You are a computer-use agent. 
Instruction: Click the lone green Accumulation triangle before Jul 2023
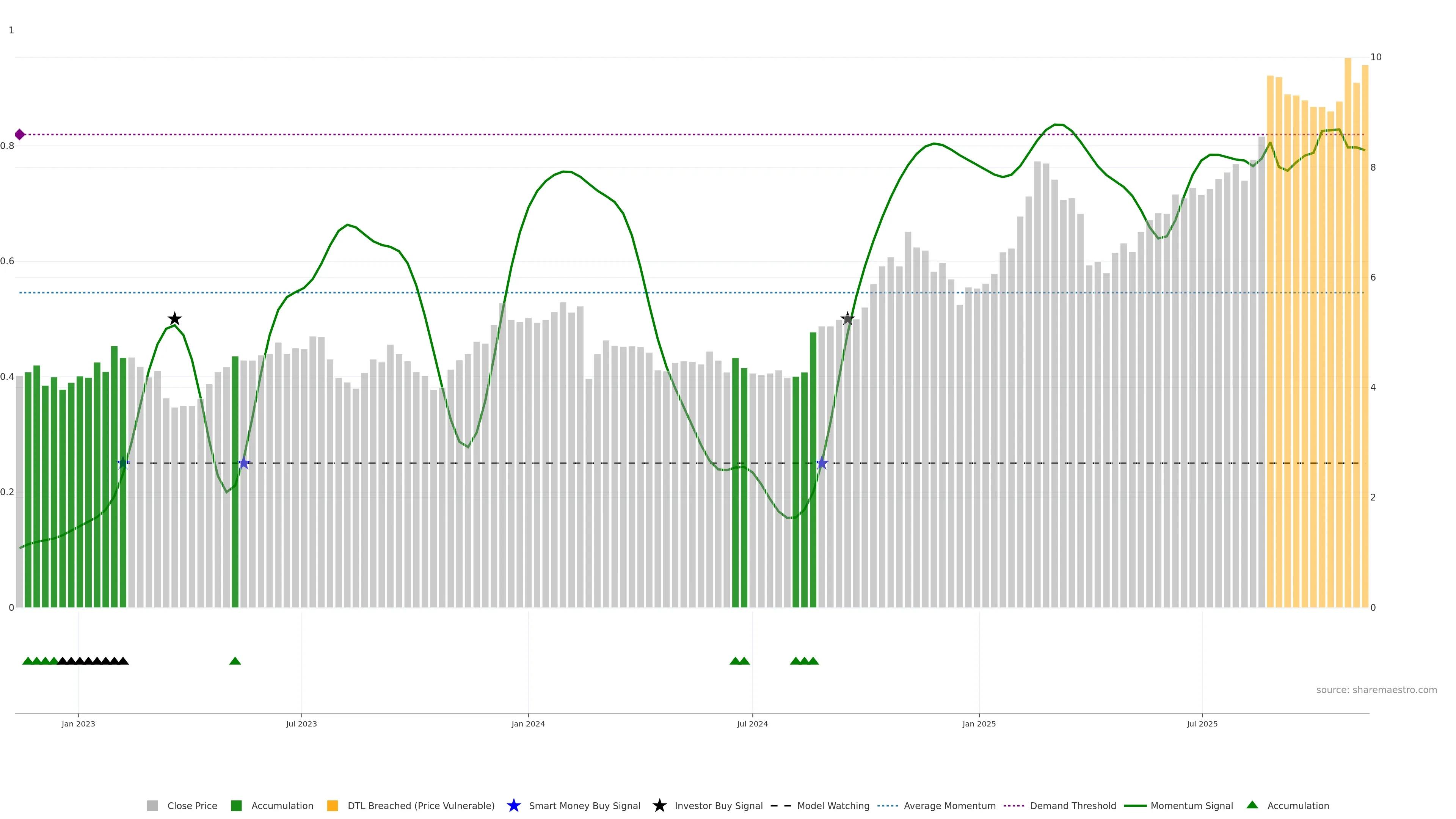pos(235,661)
